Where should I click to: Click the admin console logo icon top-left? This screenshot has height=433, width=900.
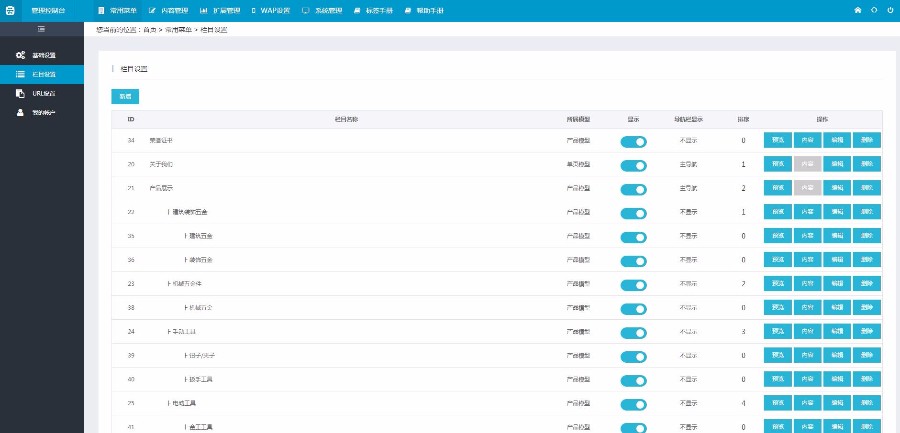11,9
